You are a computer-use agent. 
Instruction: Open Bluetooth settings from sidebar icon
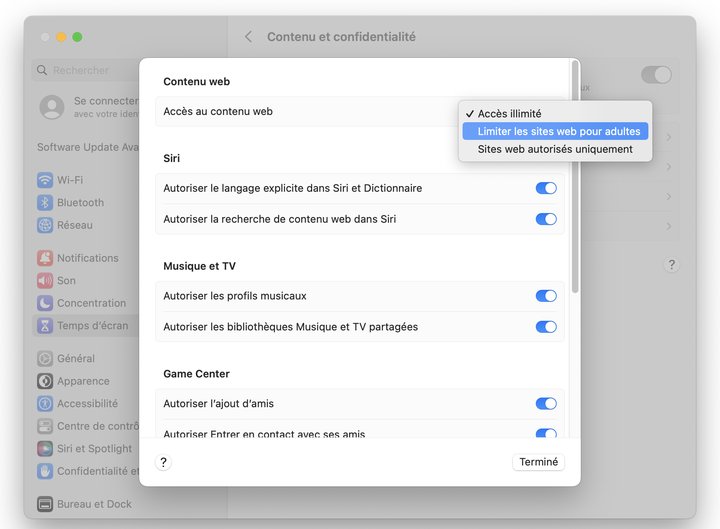(x=45, y=203)
